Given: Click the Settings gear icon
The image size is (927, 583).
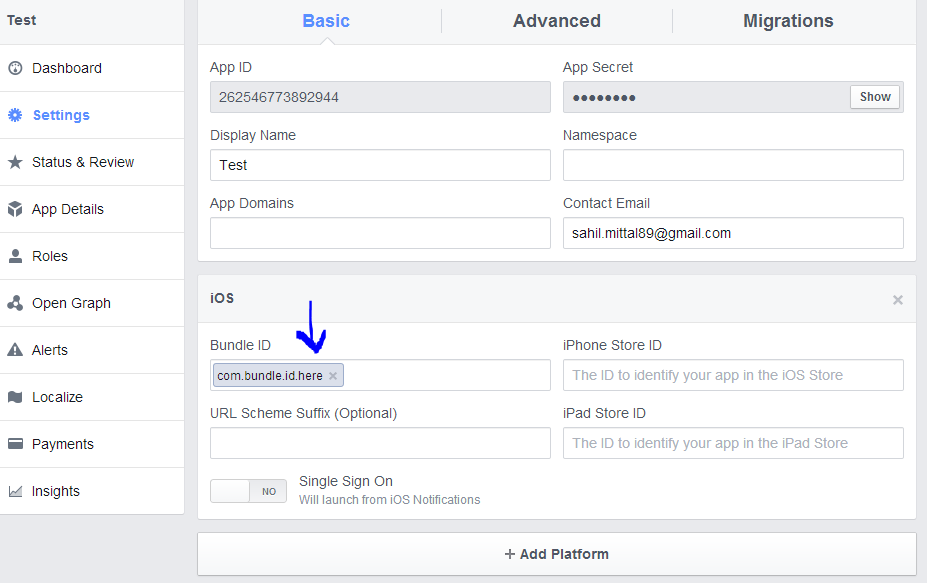Looking at the screenshot, I should (x=15, y=115).
